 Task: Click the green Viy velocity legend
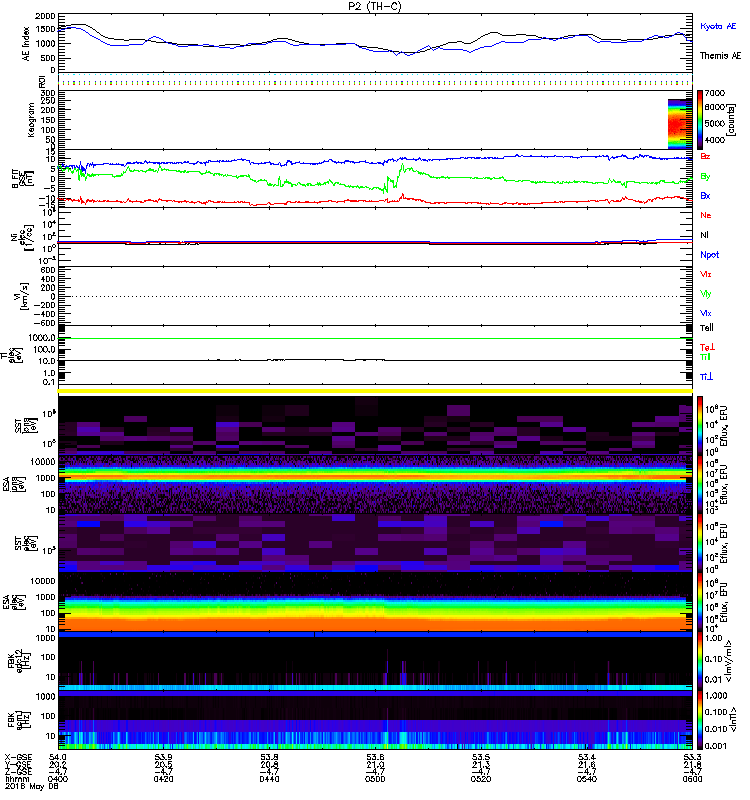tap(706, 294)
